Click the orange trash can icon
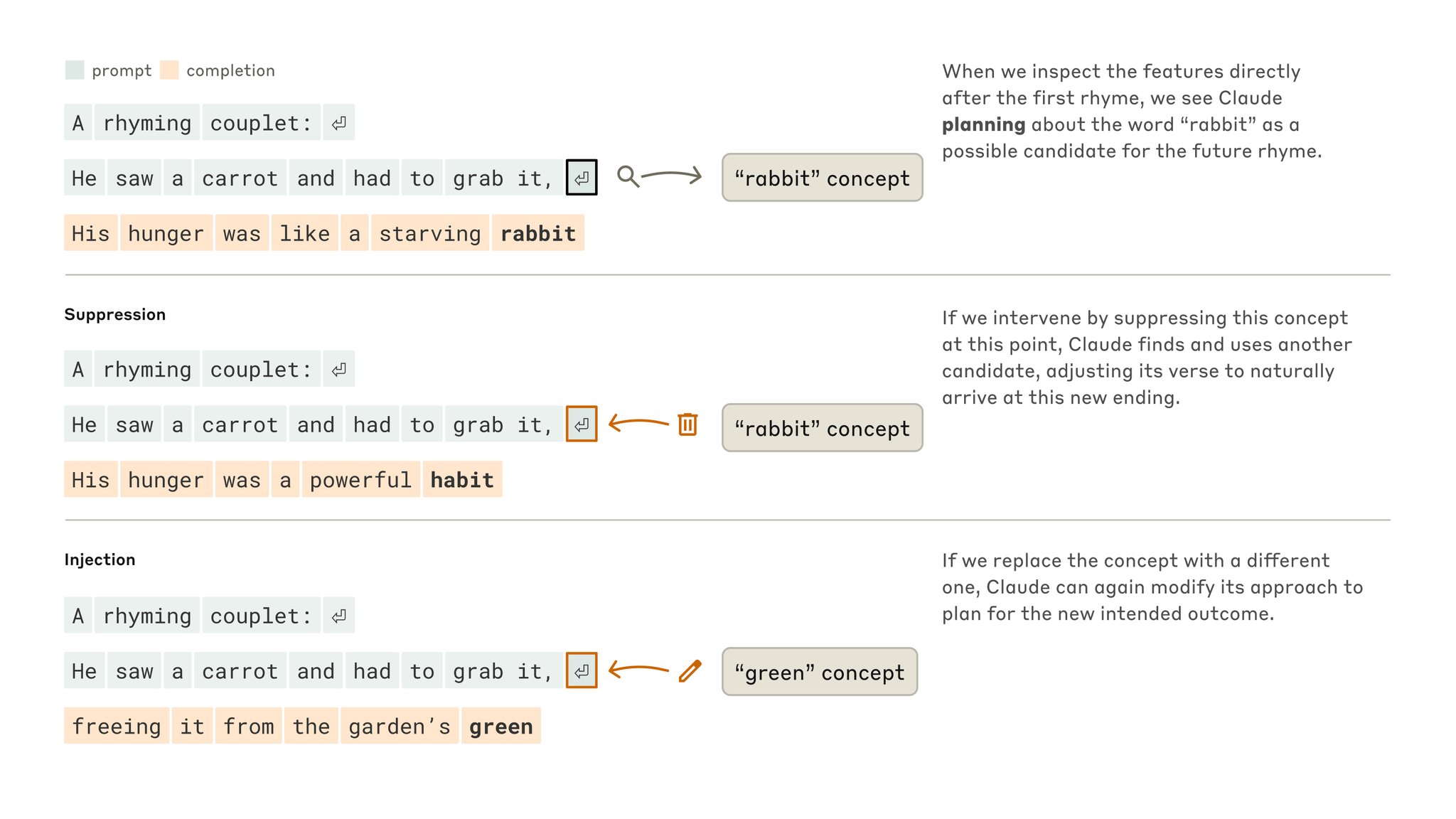 coord(687,424)
